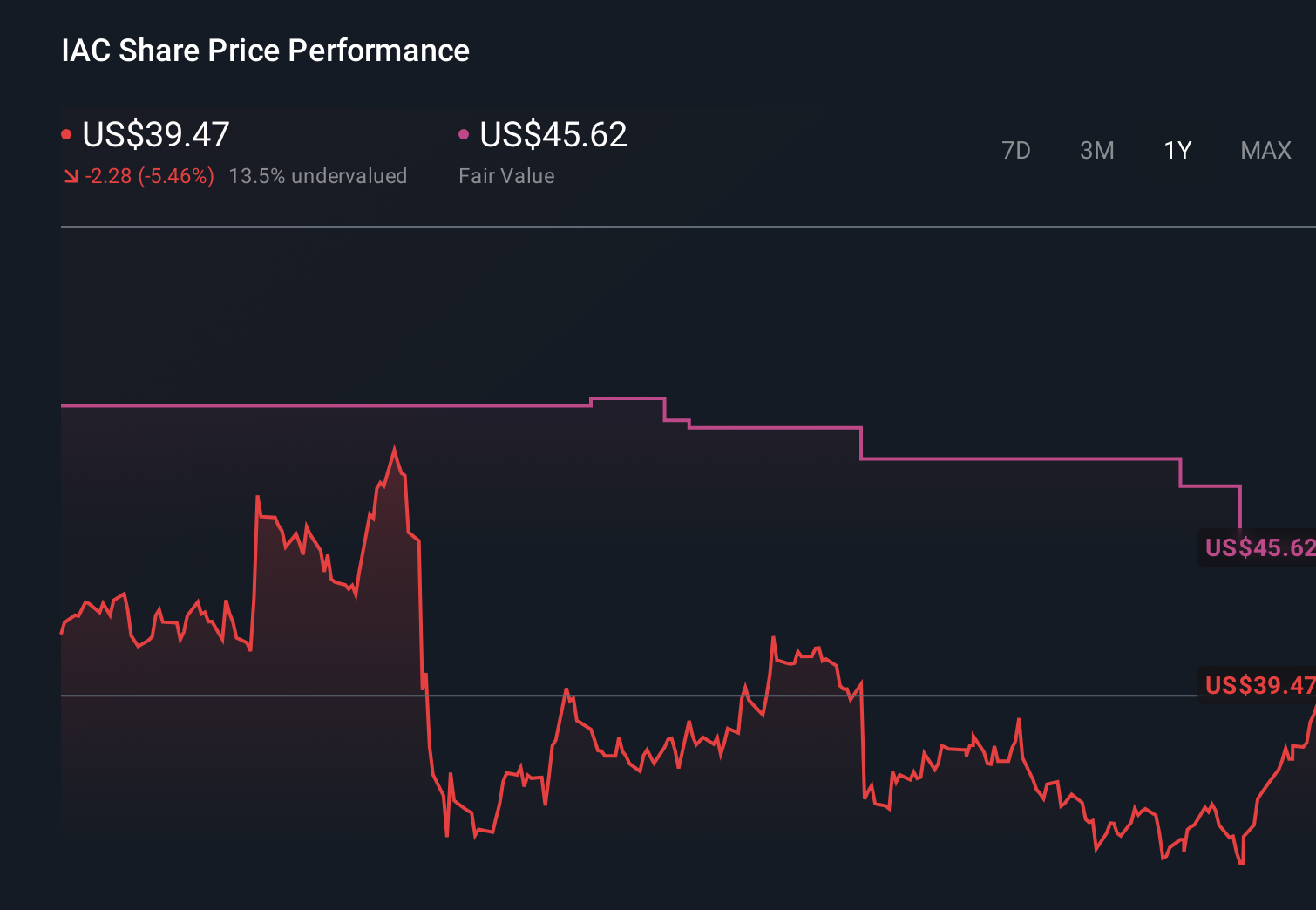Open the MAX time range view
This screenshot has width=1316, height=910.
[1265, 150]
